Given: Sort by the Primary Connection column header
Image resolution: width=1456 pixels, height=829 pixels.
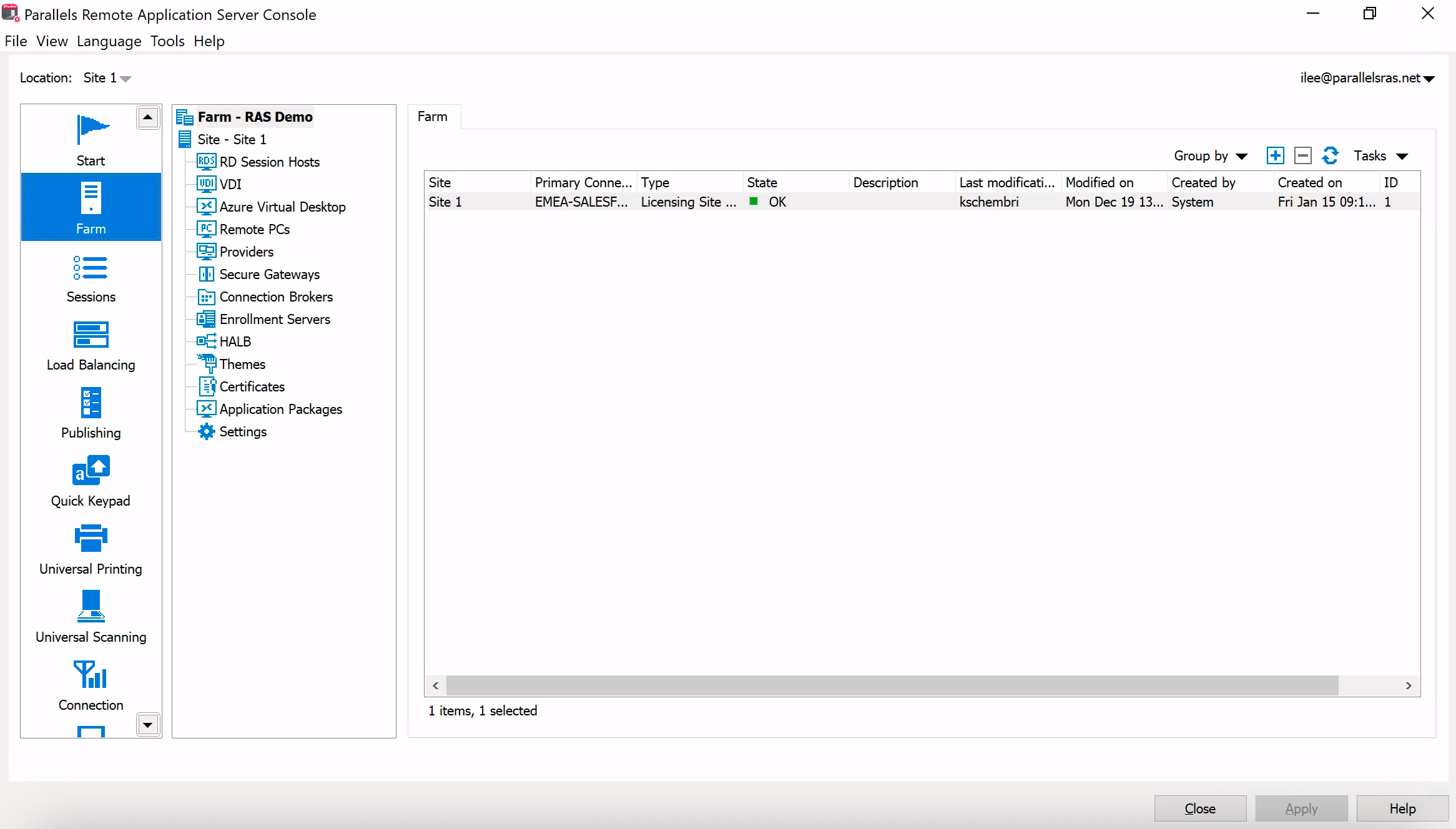Looking at the screenshot, I should 584,182.
